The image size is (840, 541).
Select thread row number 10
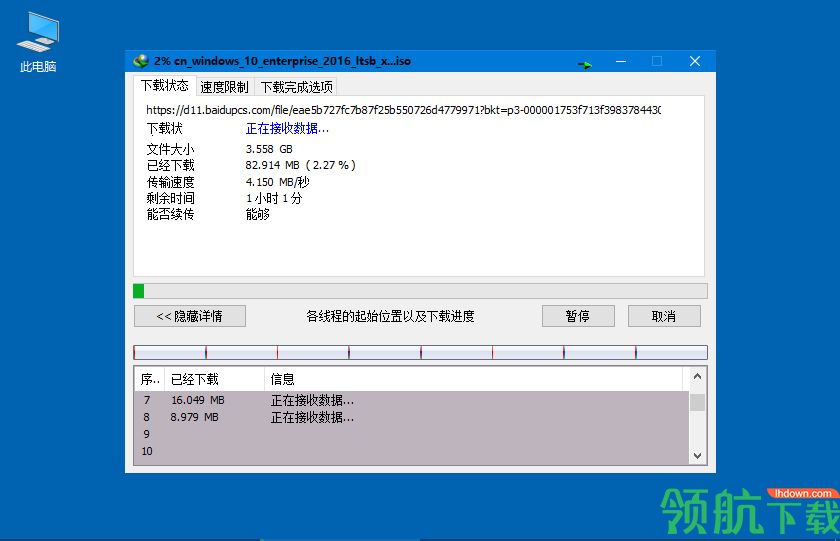click(x=411, y=452)
